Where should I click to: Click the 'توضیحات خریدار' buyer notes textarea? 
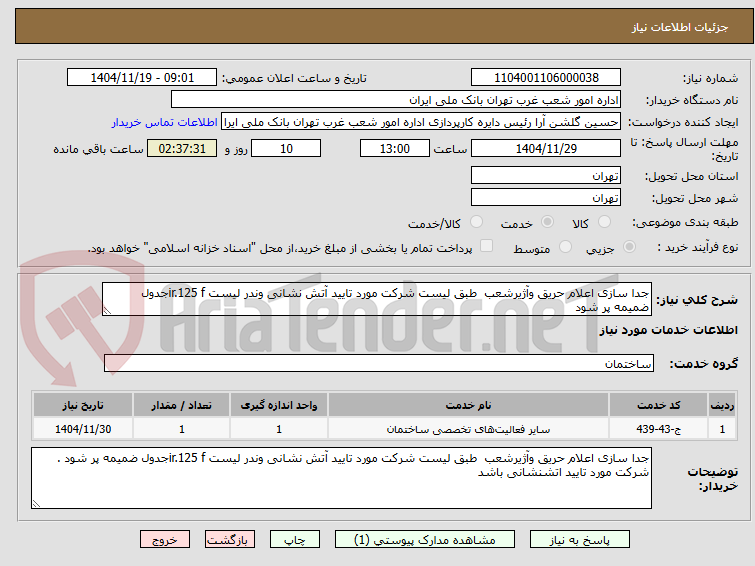tap(341, 478)
